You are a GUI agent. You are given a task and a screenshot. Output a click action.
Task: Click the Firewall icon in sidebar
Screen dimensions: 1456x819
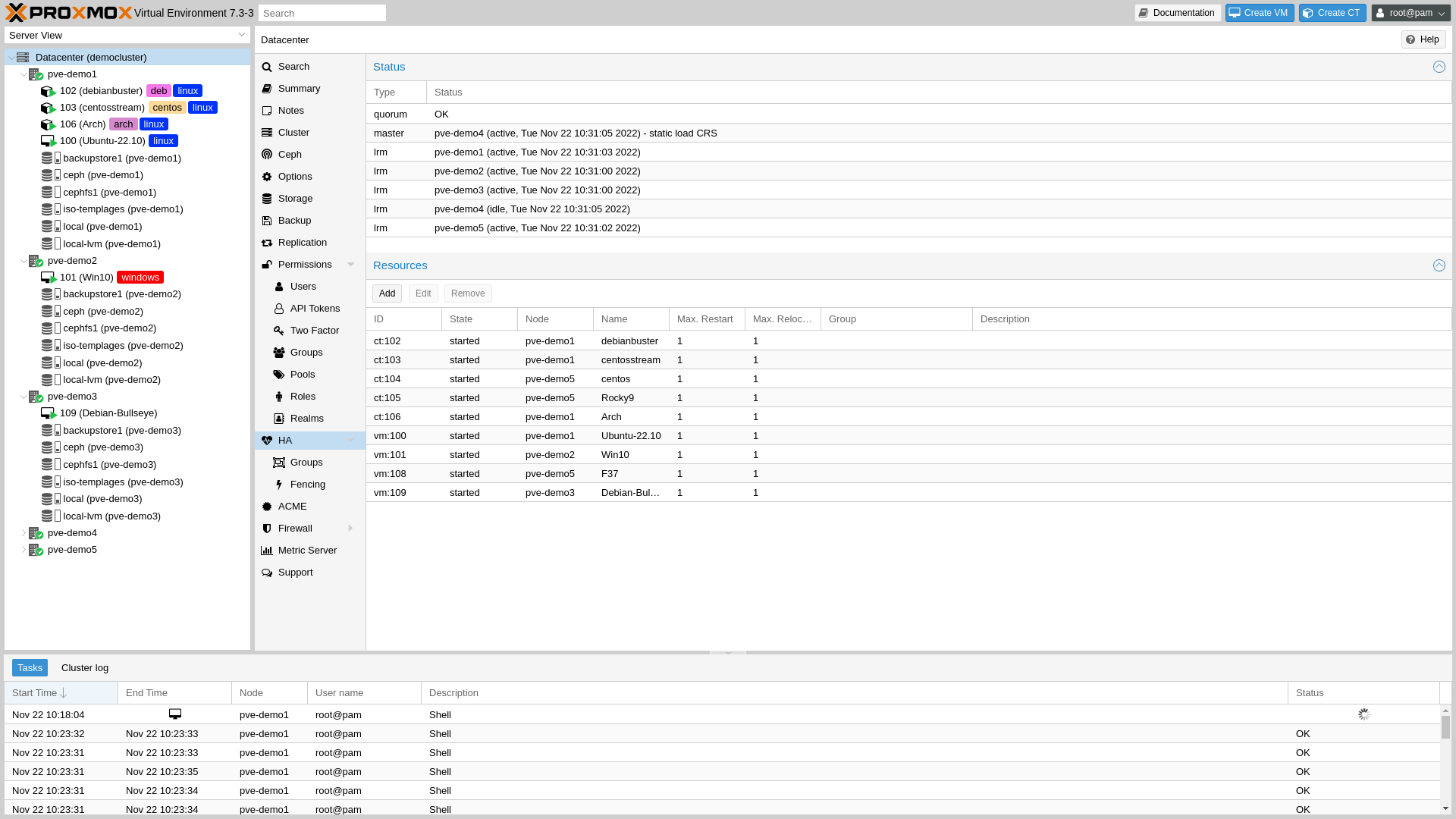(x=267, y=528)
